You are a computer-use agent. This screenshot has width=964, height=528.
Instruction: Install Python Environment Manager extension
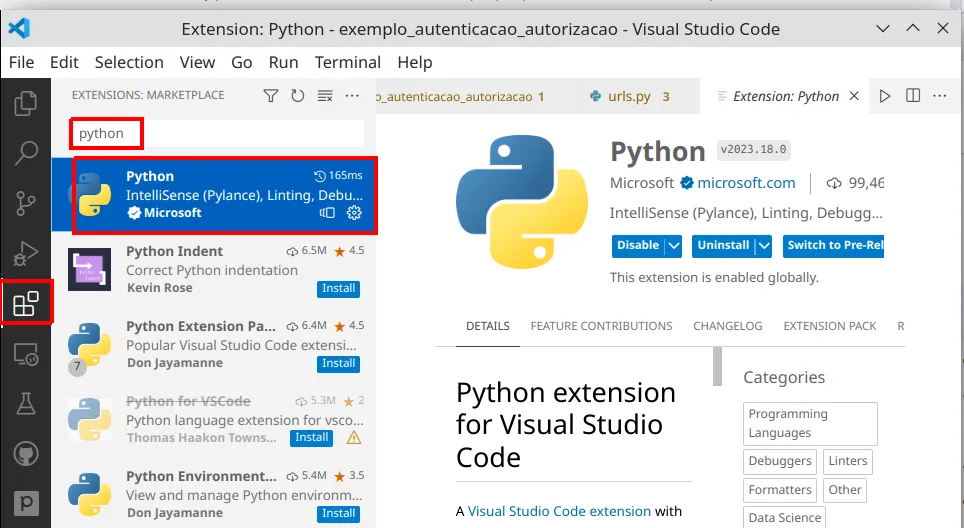pyautogui.click(x=339, y=513)
